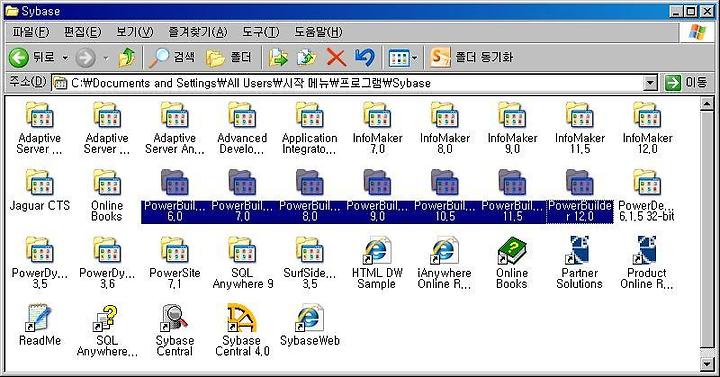Select the Product Online R... shortcut
This screenshot has width=720, height=377.
[647, 263]
